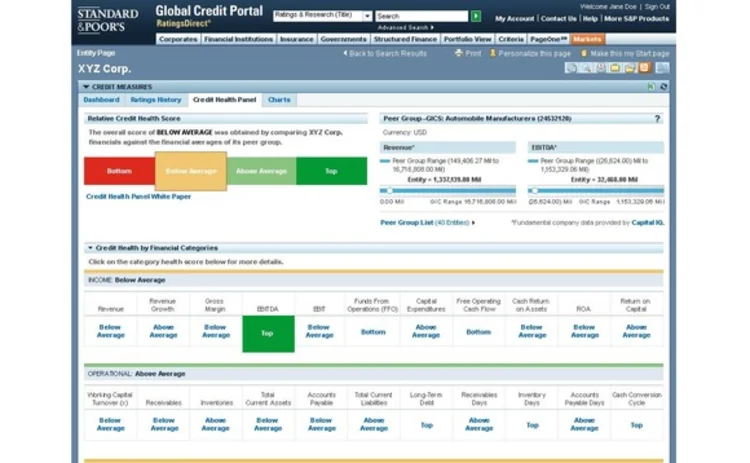
Task: Click Funds From Operations Bottom score
Action: (x=373, y=332)
